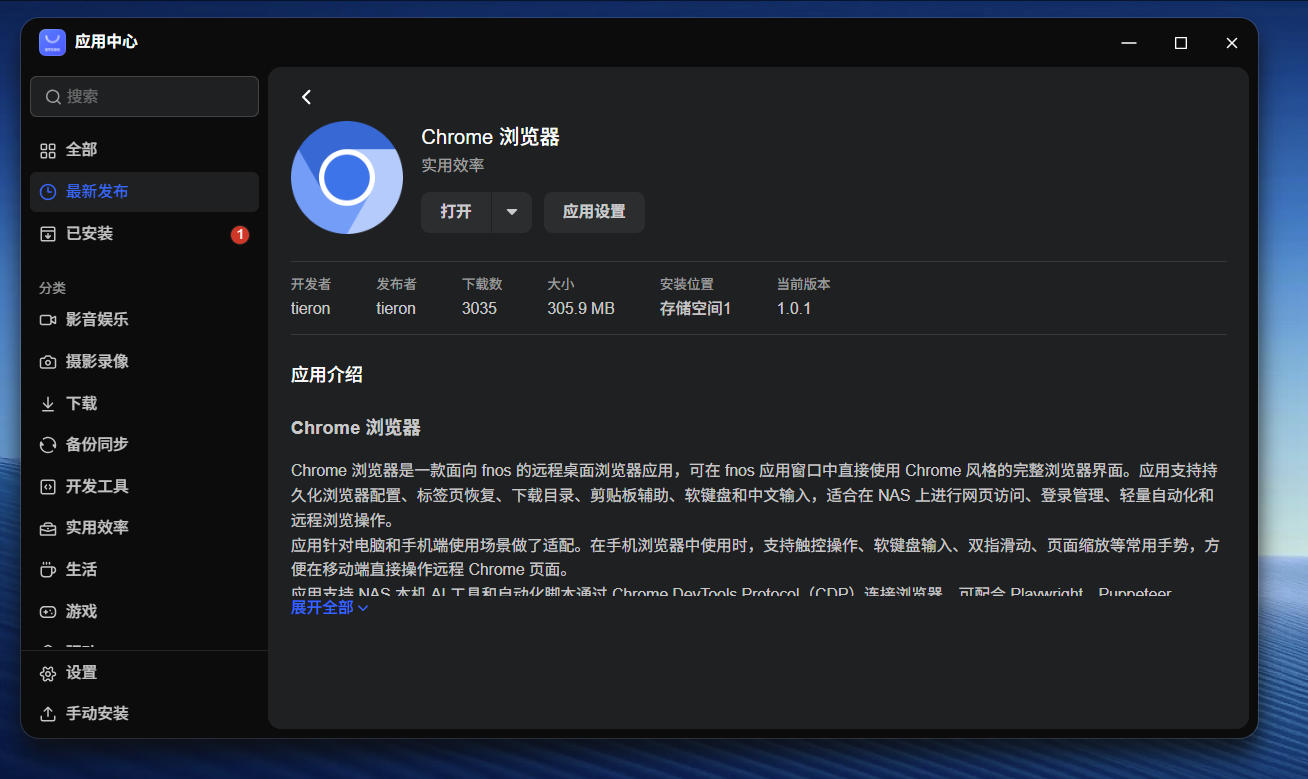1308x779 pixels.
Task: Select the 最新发布 clock icon
Action: [x=48, y=192]
